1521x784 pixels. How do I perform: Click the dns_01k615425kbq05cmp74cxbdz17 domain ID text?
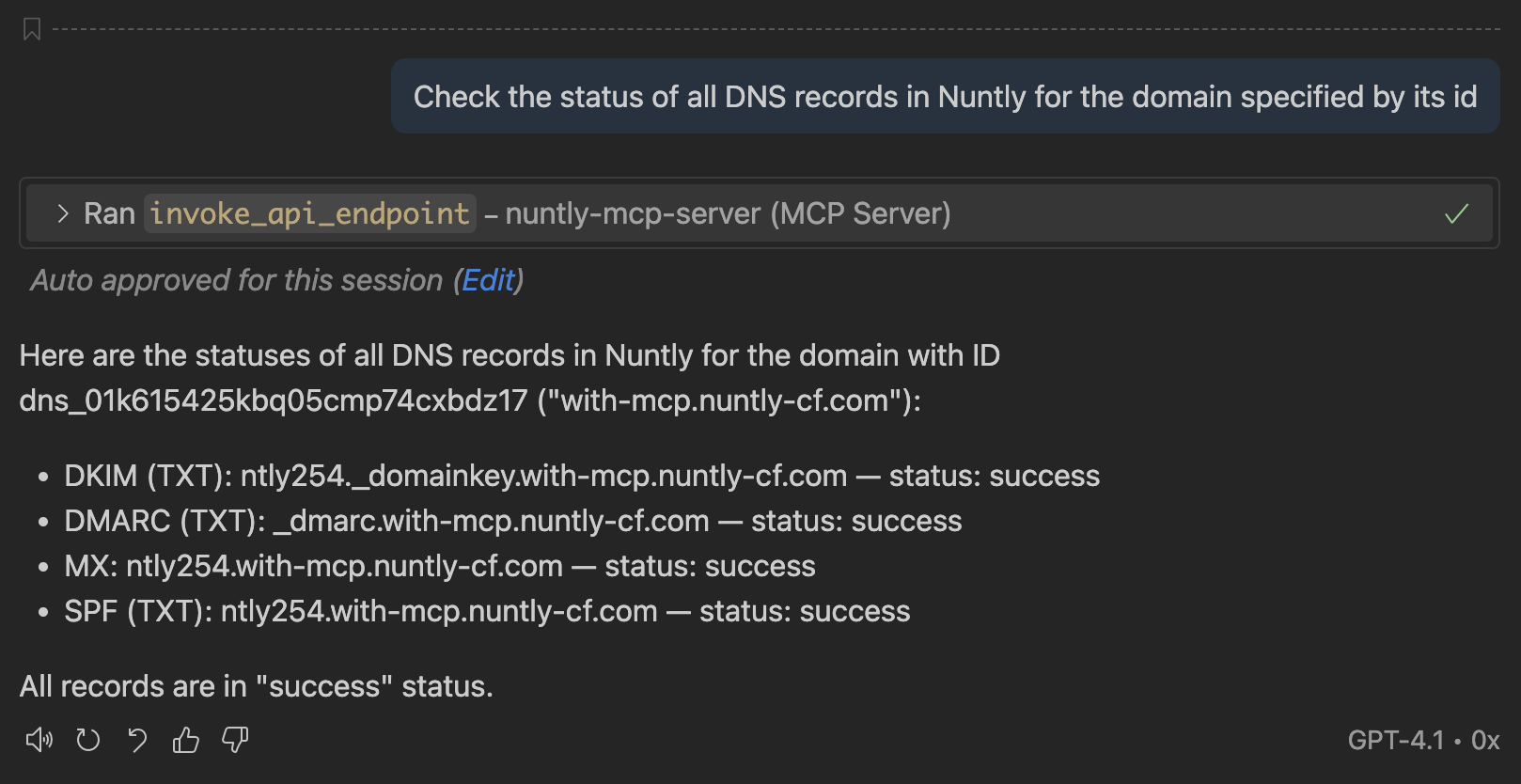pos(274,400)
